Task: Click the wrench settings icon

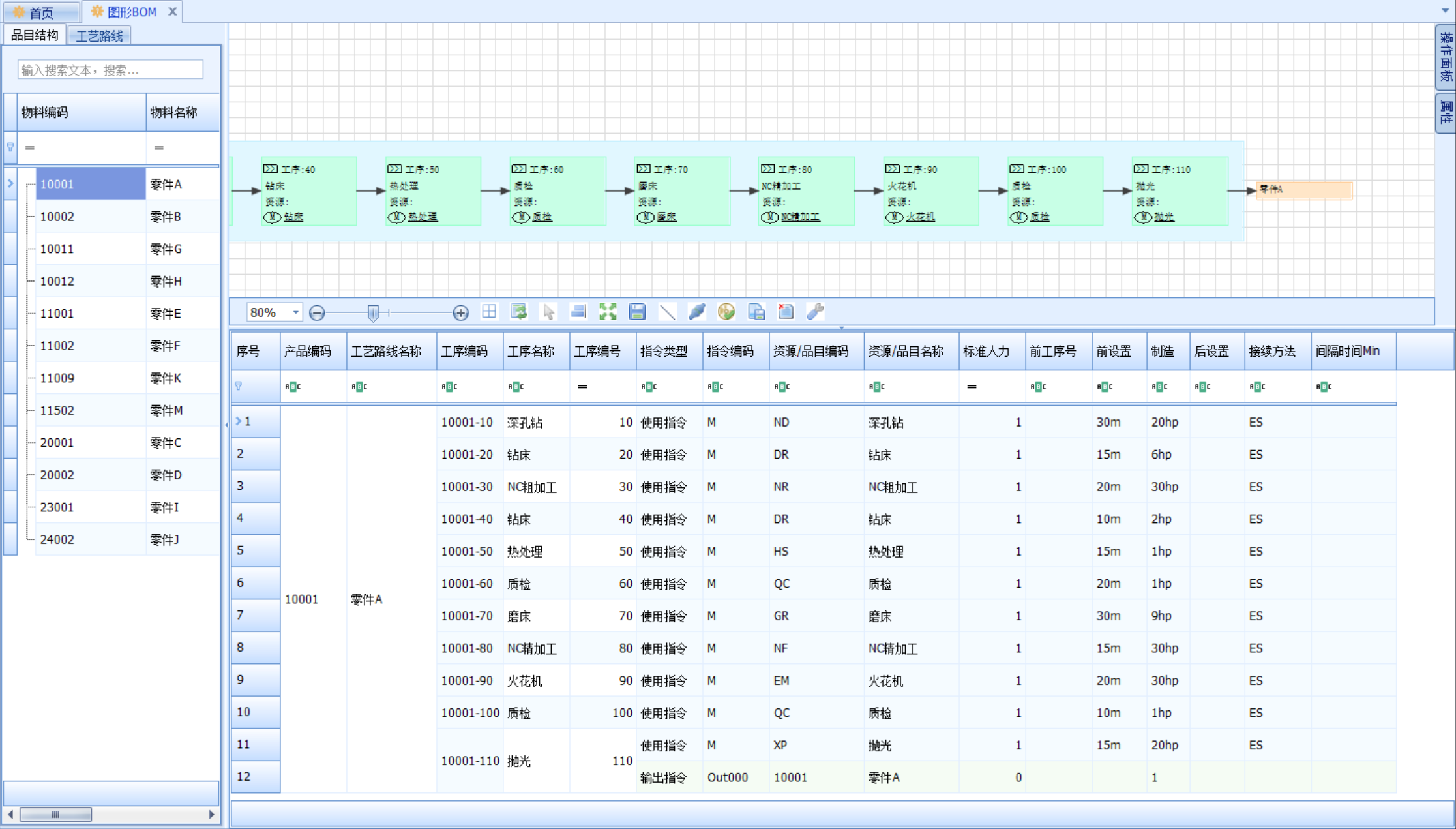Action: click(815, 312)
